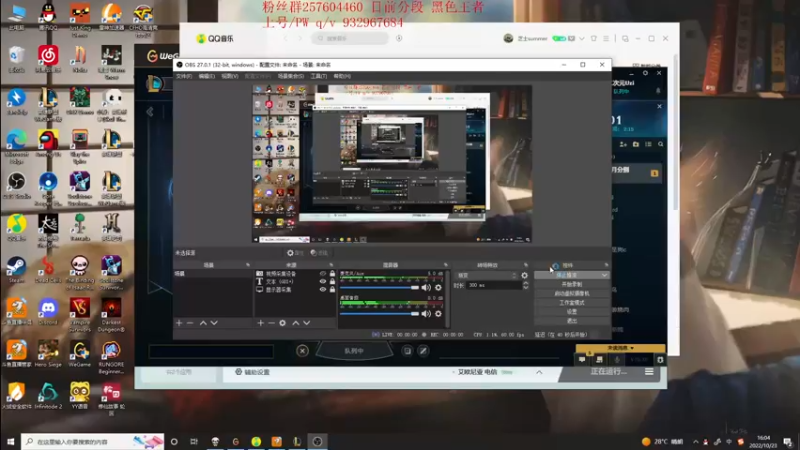Open the OBS Studio desktop shortcut
Screen dimensions: 800x450
(16, 186)
